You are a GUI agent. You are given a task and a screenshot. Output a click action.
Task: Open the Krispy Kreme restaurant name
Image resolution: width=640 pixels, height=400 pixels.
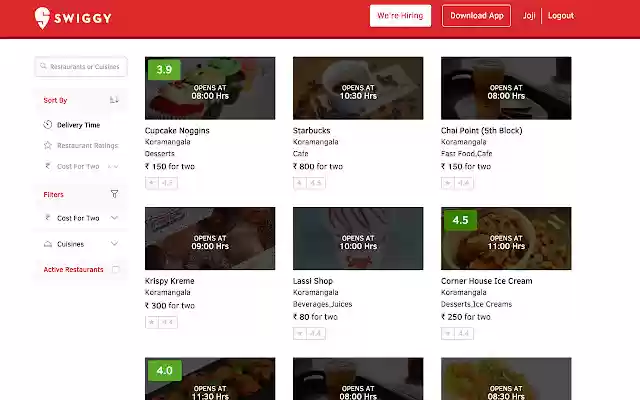[169, 281]
